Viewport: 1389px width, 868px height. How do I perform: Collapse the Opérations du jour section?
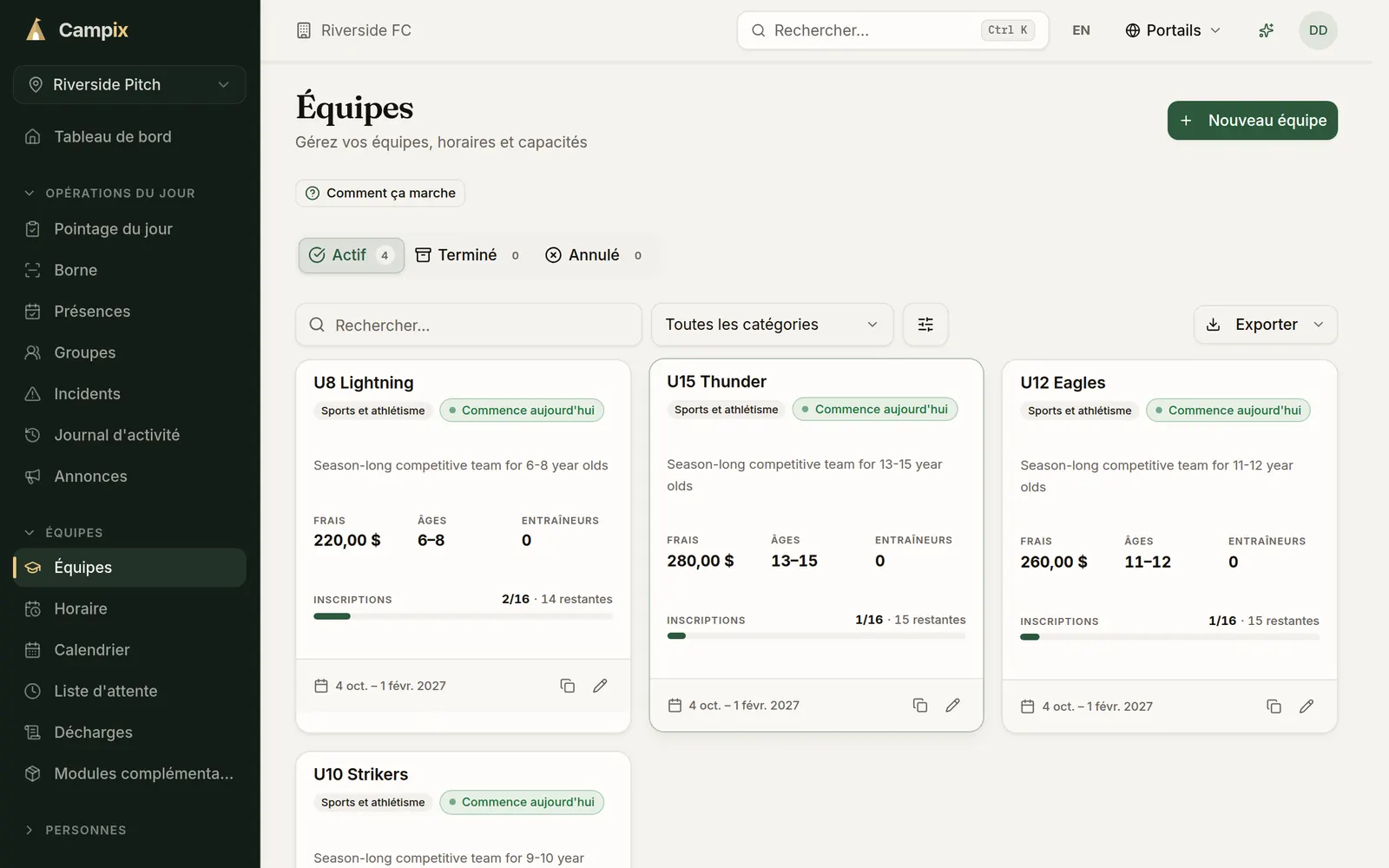tap(109, 194)
